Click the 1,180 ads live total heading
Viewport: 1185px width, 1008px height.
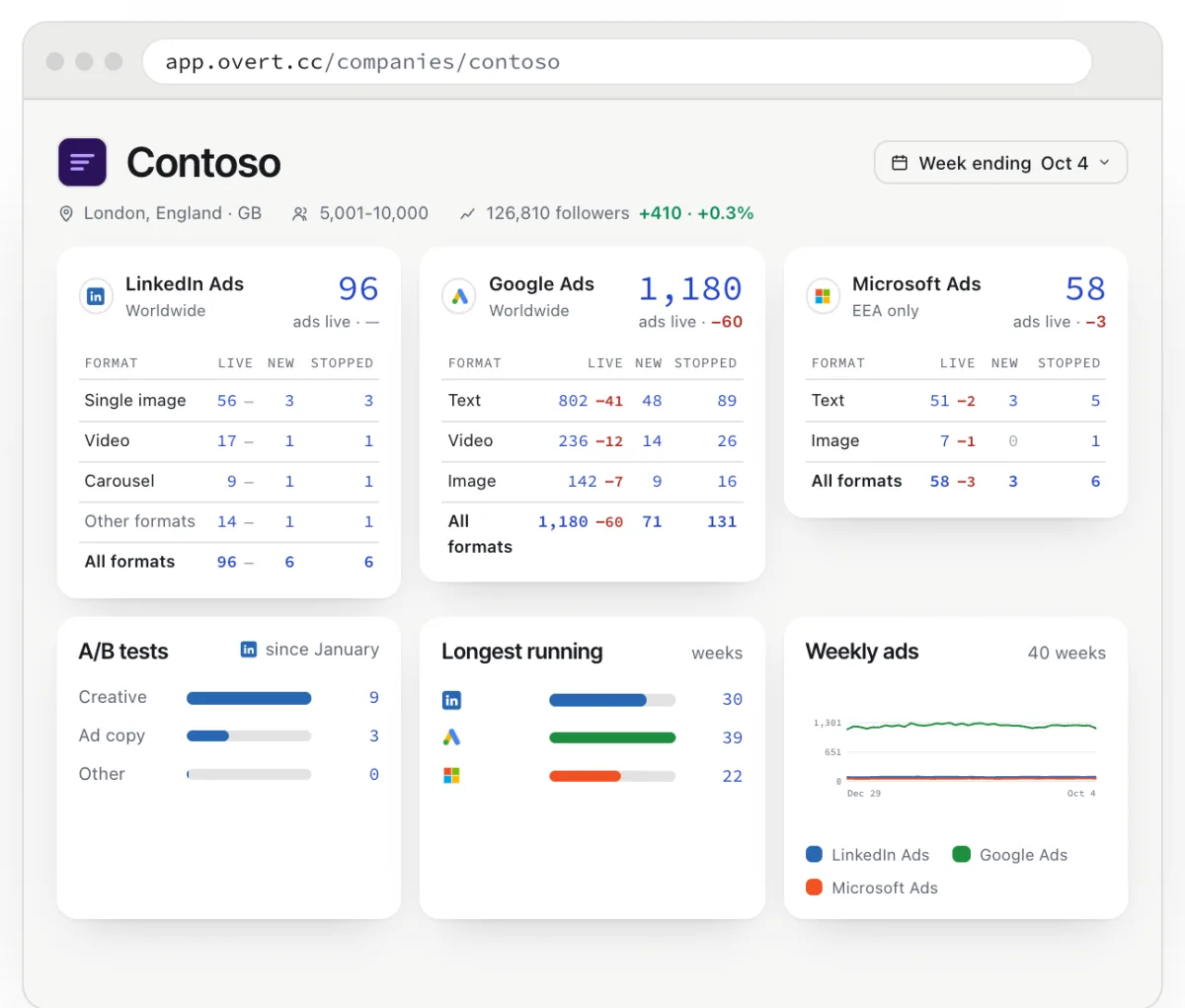click(x=690, y=288)
